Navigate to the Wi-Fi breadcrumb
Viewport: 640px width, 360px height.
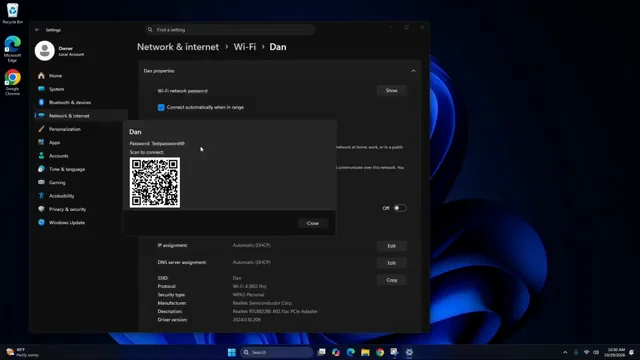click(245, 47)
